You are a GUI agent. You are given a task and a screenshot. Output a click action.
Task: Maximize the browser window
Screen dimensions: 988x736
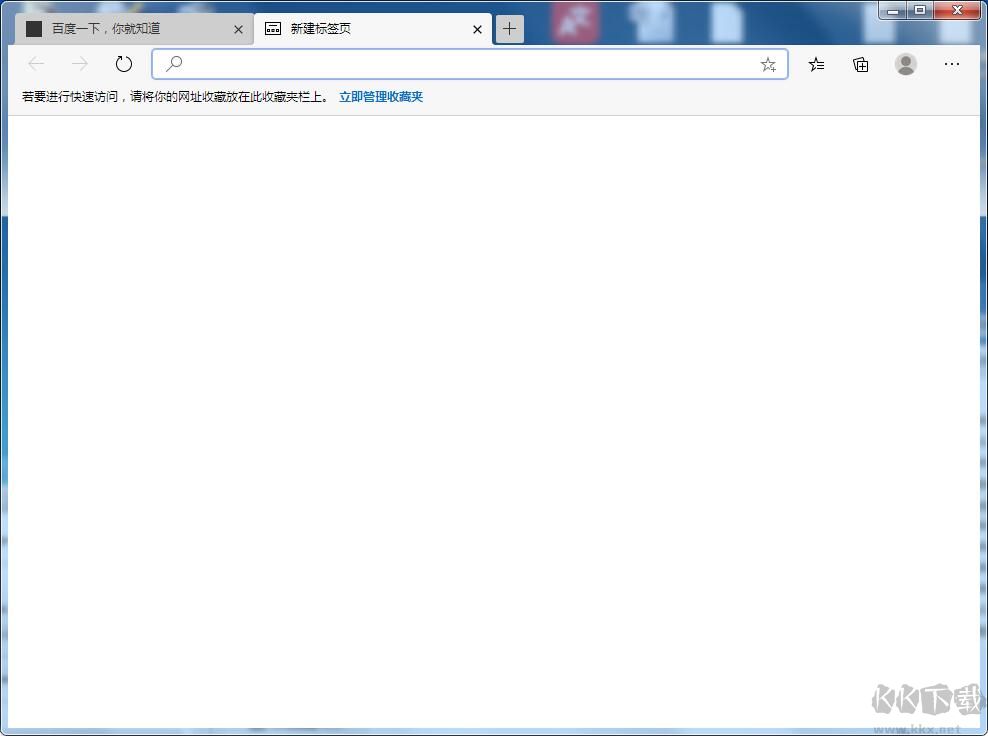[x=920, y=10]
